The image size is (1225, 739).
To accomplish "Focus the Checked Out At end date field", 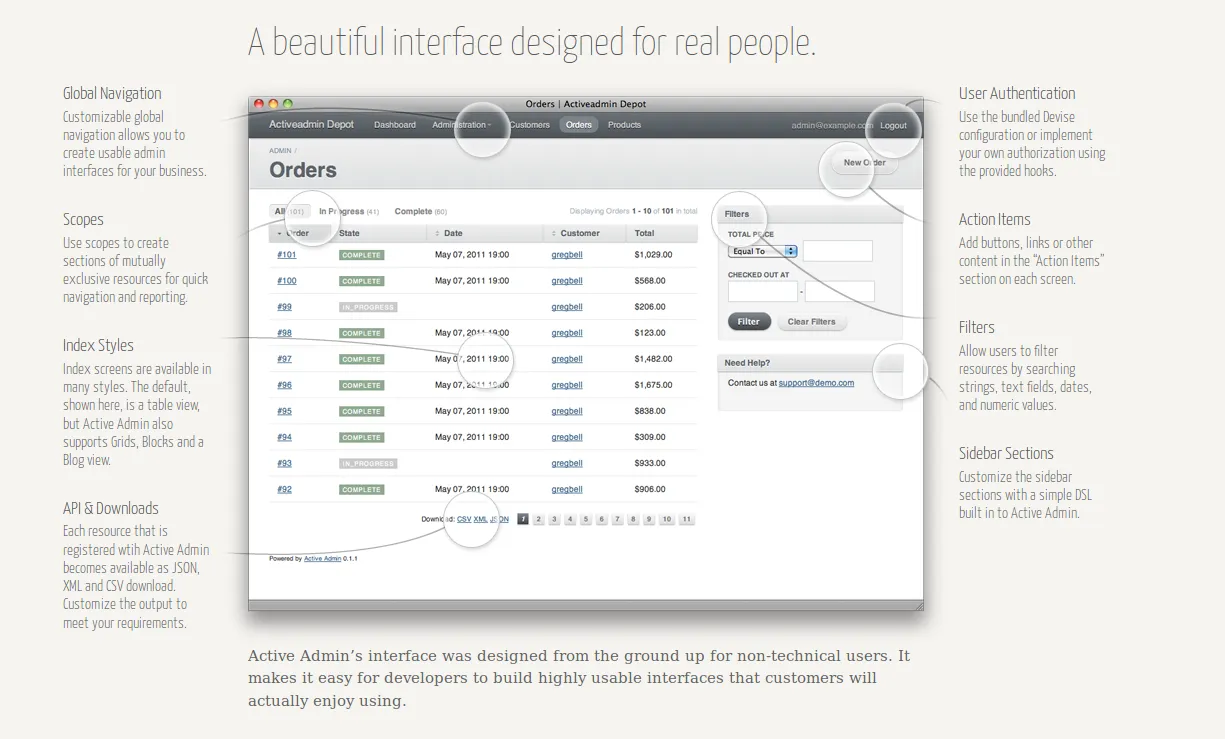I will (840, 292).
